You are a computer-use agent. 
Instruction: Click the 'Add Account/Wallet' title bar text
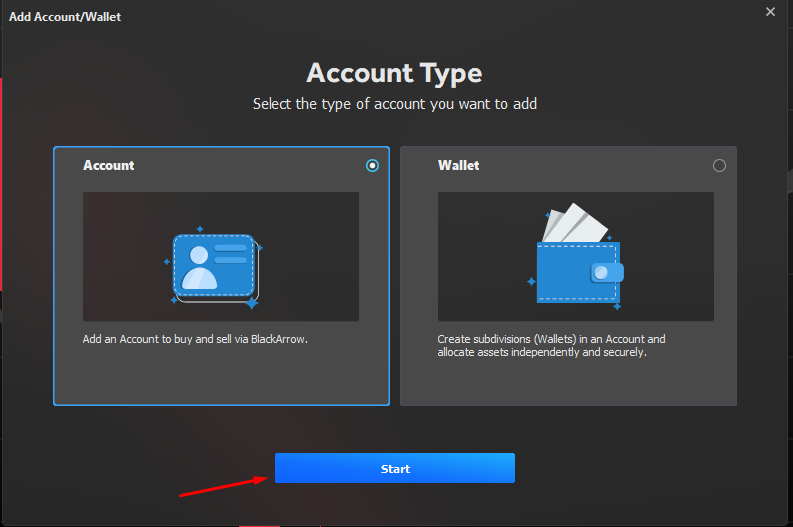(65, 17)
